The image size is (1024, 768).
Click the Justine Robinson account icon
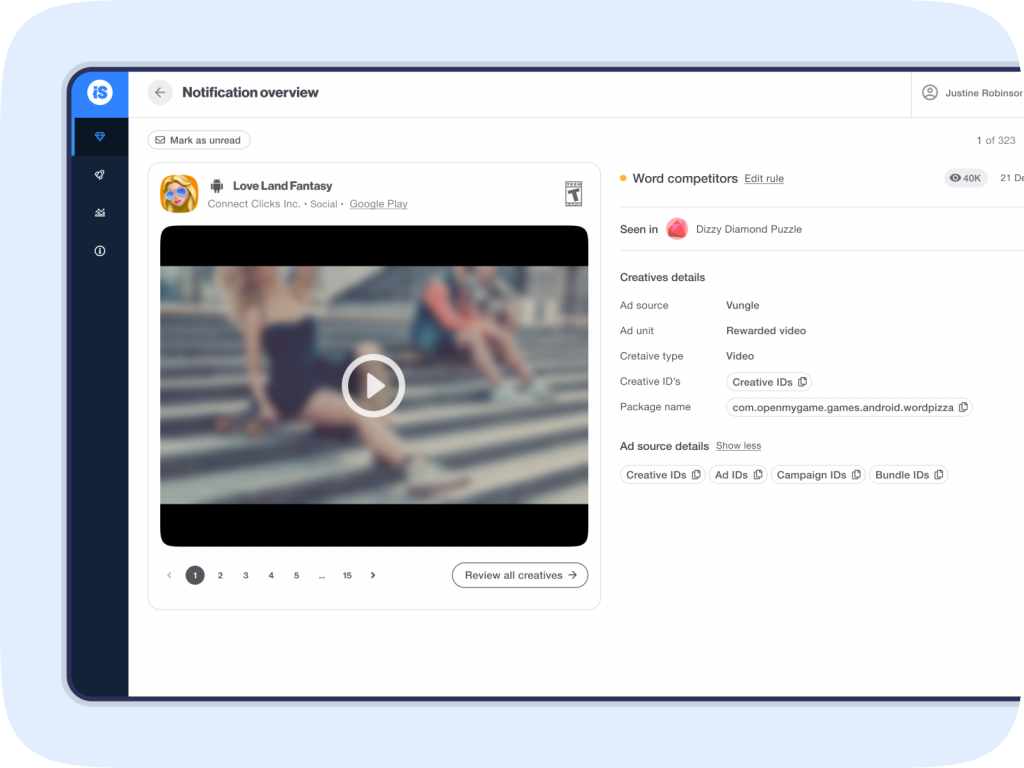point(930,92)
